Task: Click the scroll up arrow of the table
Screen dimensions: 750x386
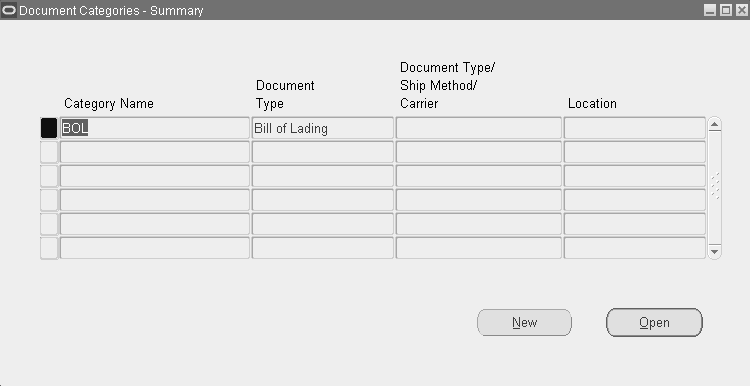Action: point(714,125)
